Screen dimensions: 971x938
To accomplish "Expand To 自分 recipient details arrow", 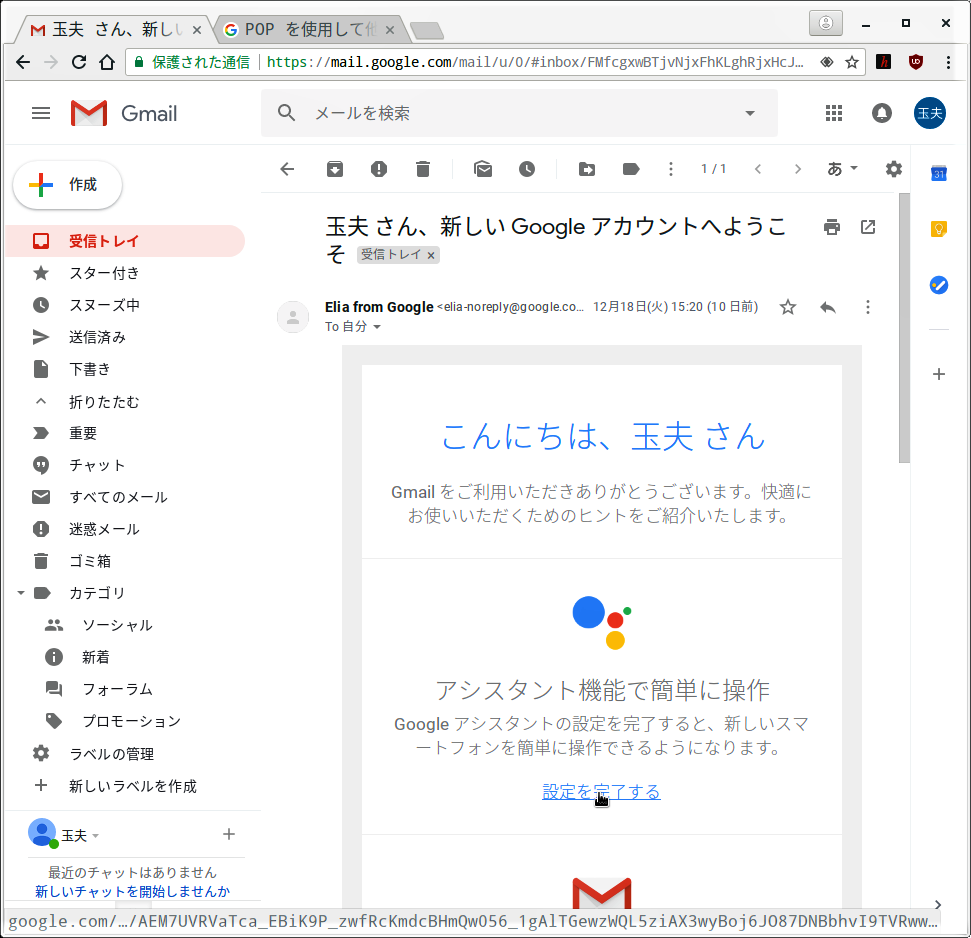I will [x=377, y=327].
